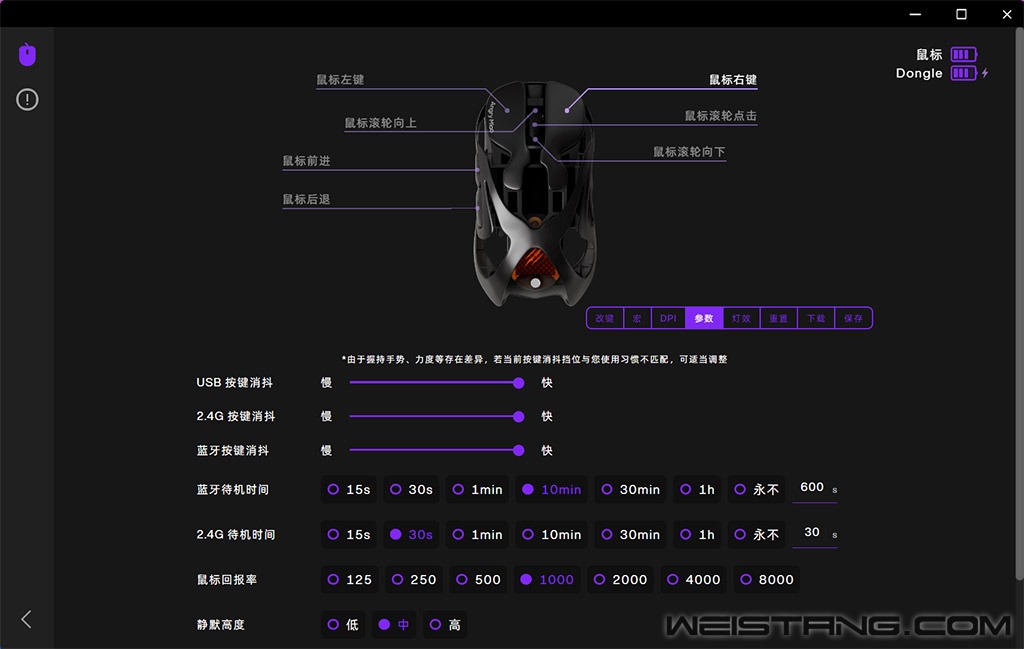Click the 蓝牙待机时间 seconds input field

812,488
